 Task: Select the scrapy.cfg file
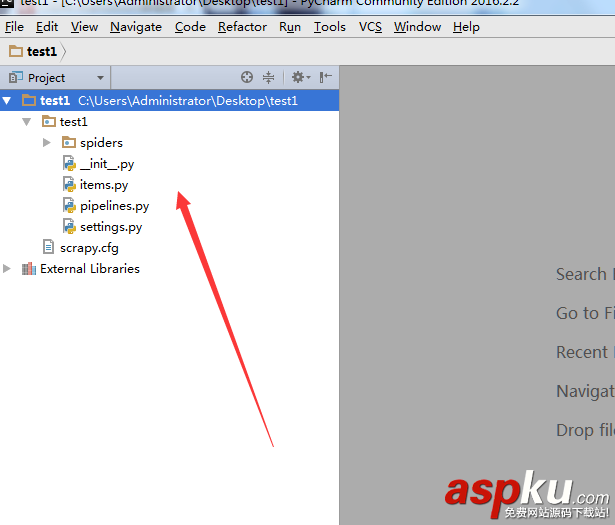[89, 248]
